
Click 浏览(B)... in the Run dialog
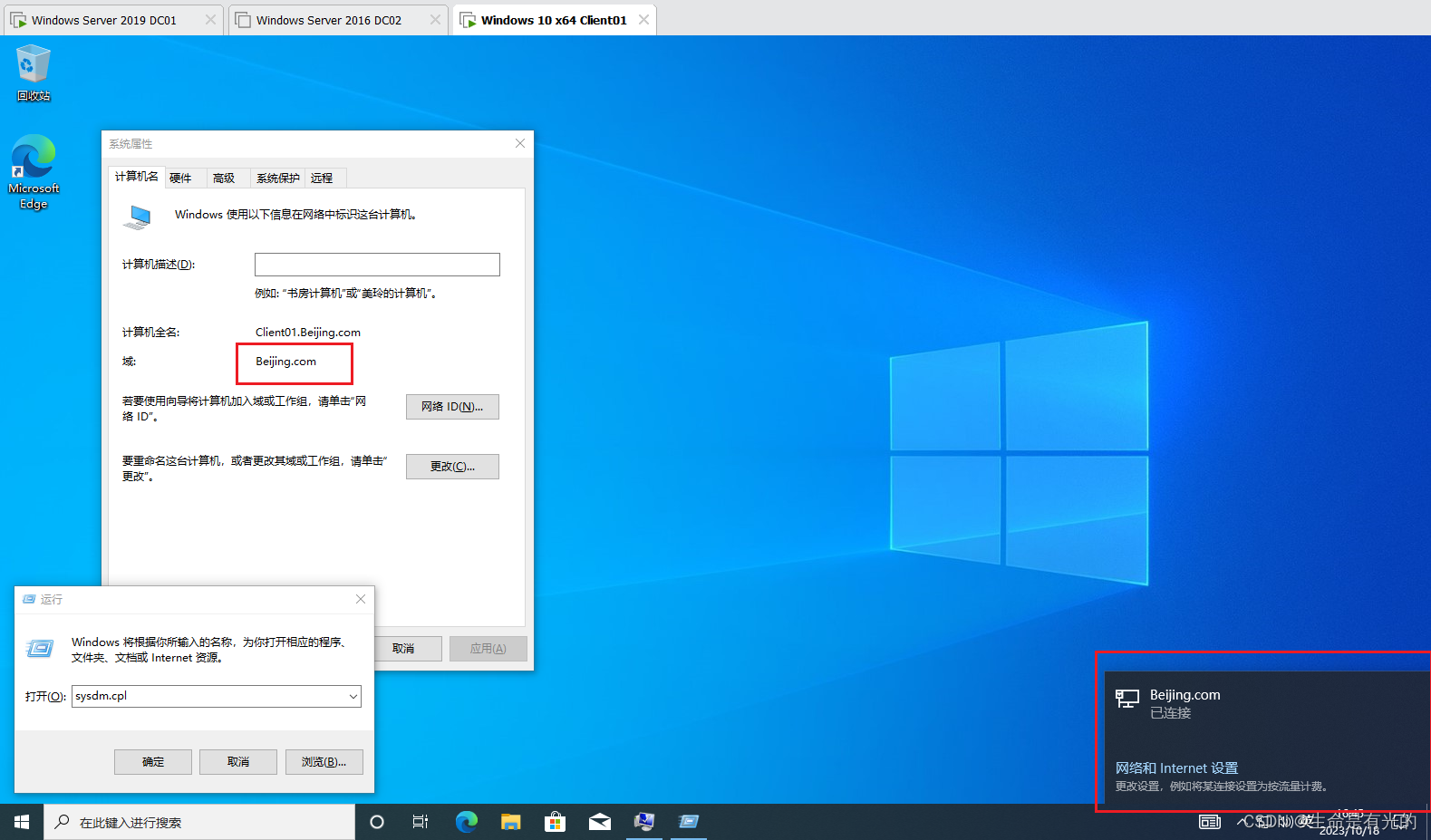tap(324, 762)
